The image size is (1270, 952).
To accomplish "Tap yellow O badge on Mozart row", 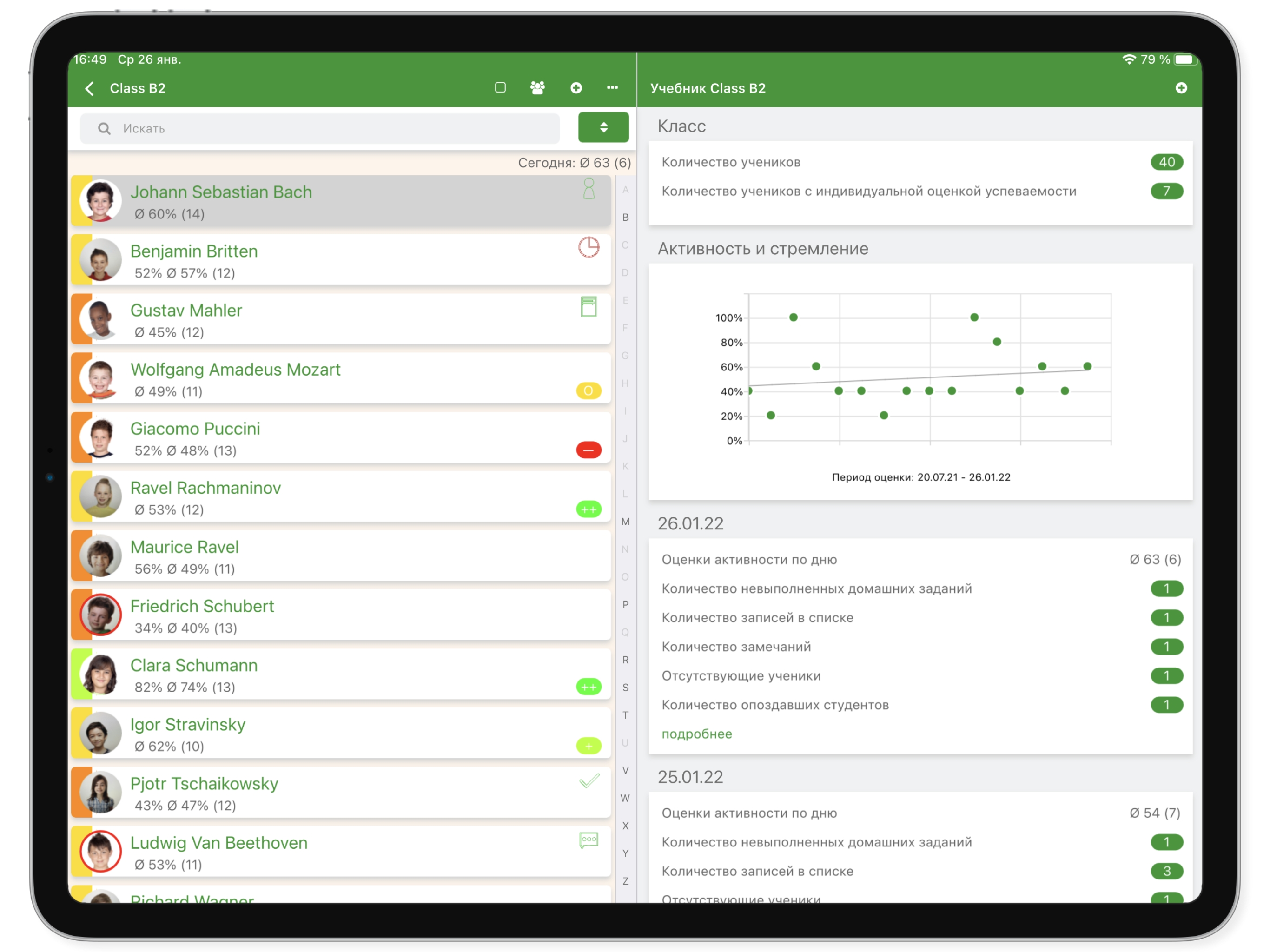I will click(589, 391).
